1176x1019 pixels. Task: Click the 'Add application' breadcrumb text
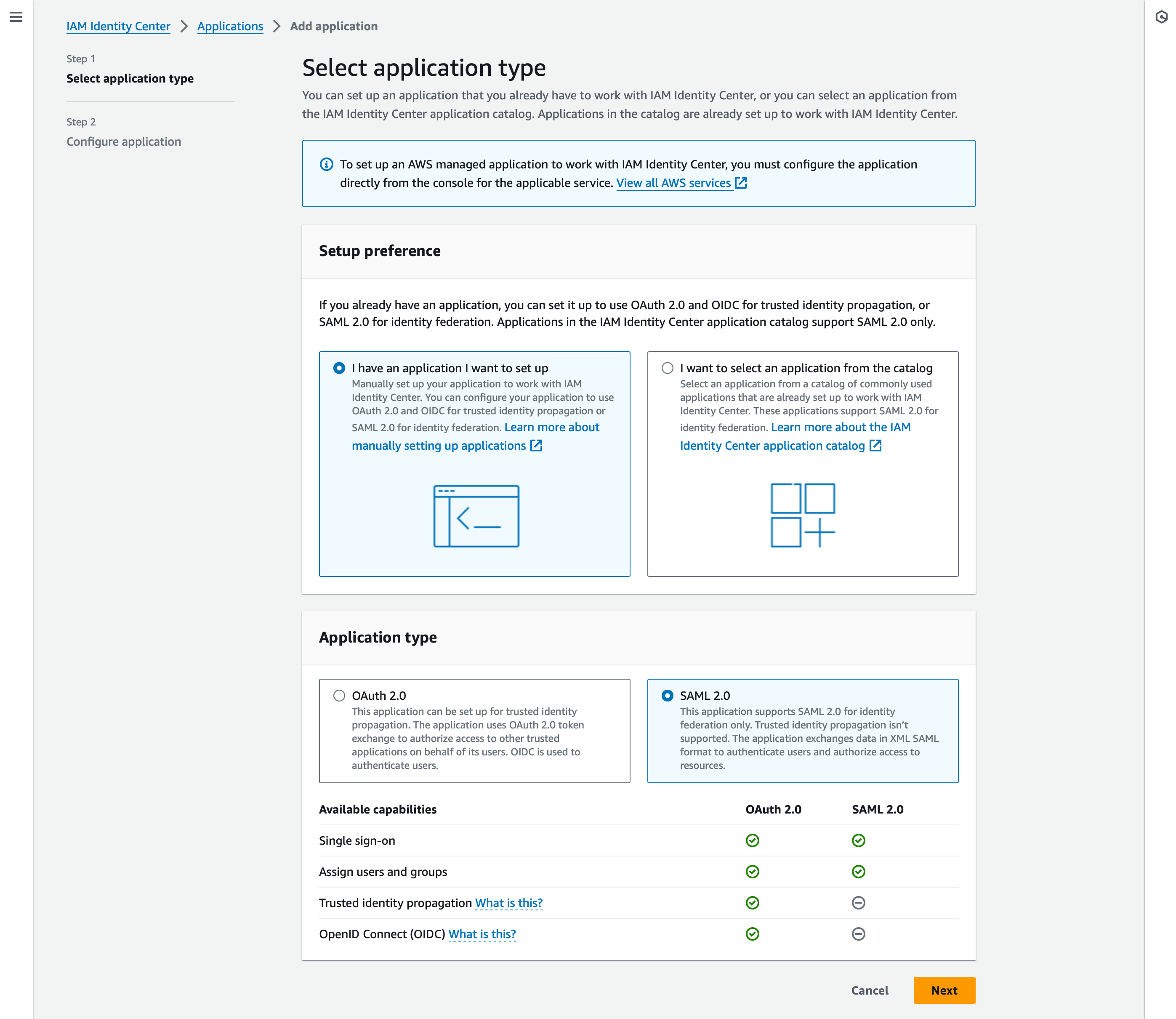pos(334,26)
